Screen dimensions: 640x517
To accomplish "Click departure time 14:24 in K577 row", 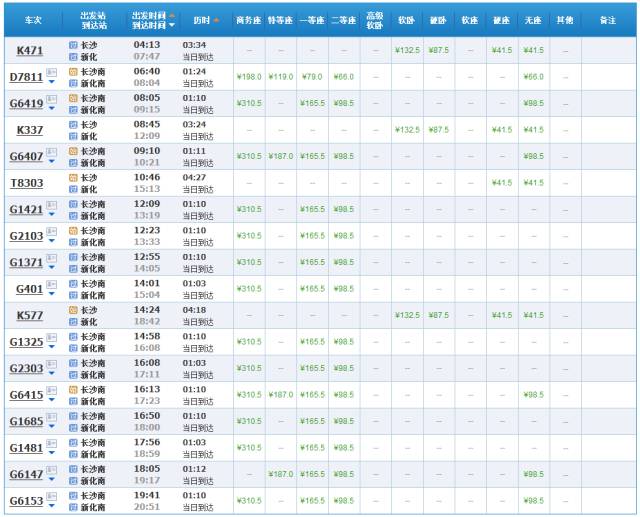I will (147, 310).
